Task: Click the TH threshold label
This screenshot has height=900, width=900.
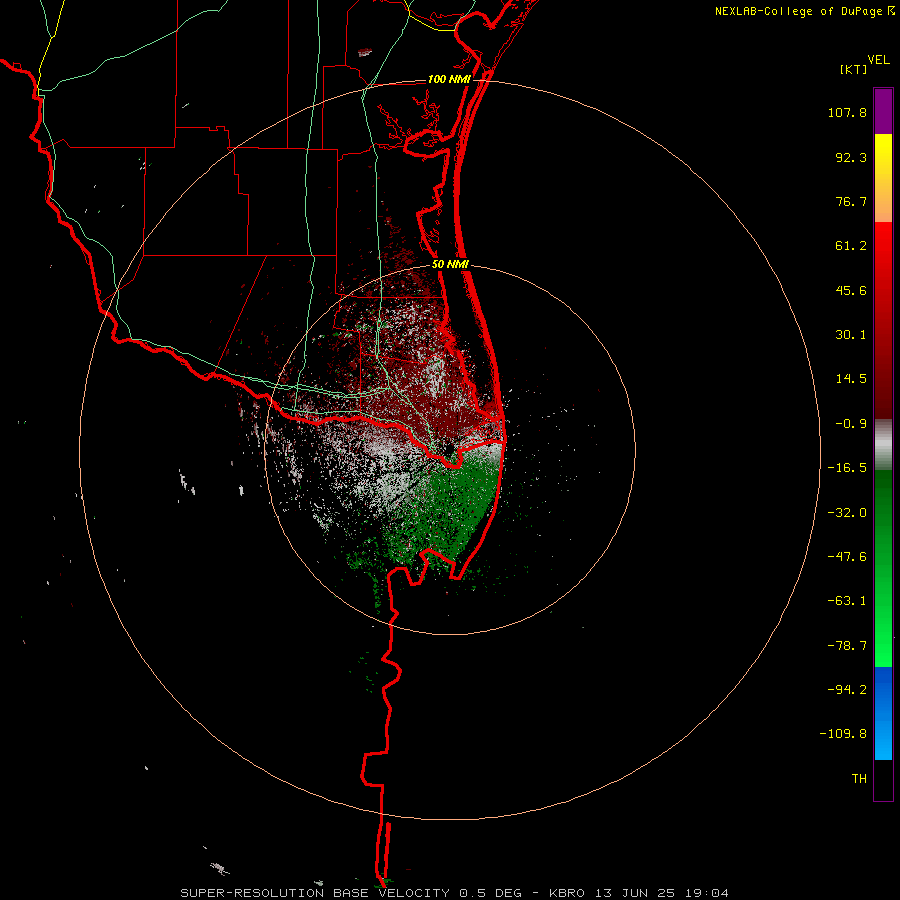Action: [x=859, y=779]
